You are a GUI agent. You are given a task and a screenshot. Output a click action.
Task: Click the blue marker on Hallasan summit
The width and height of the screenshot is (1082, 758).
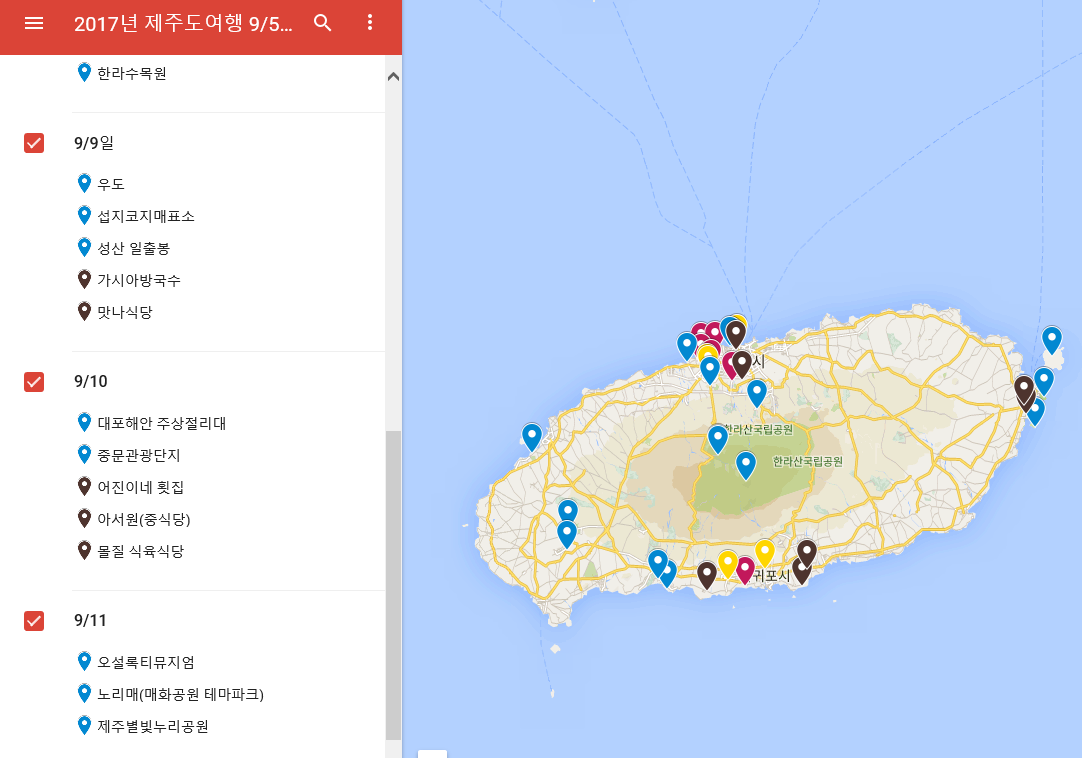[x=745, y=465]
